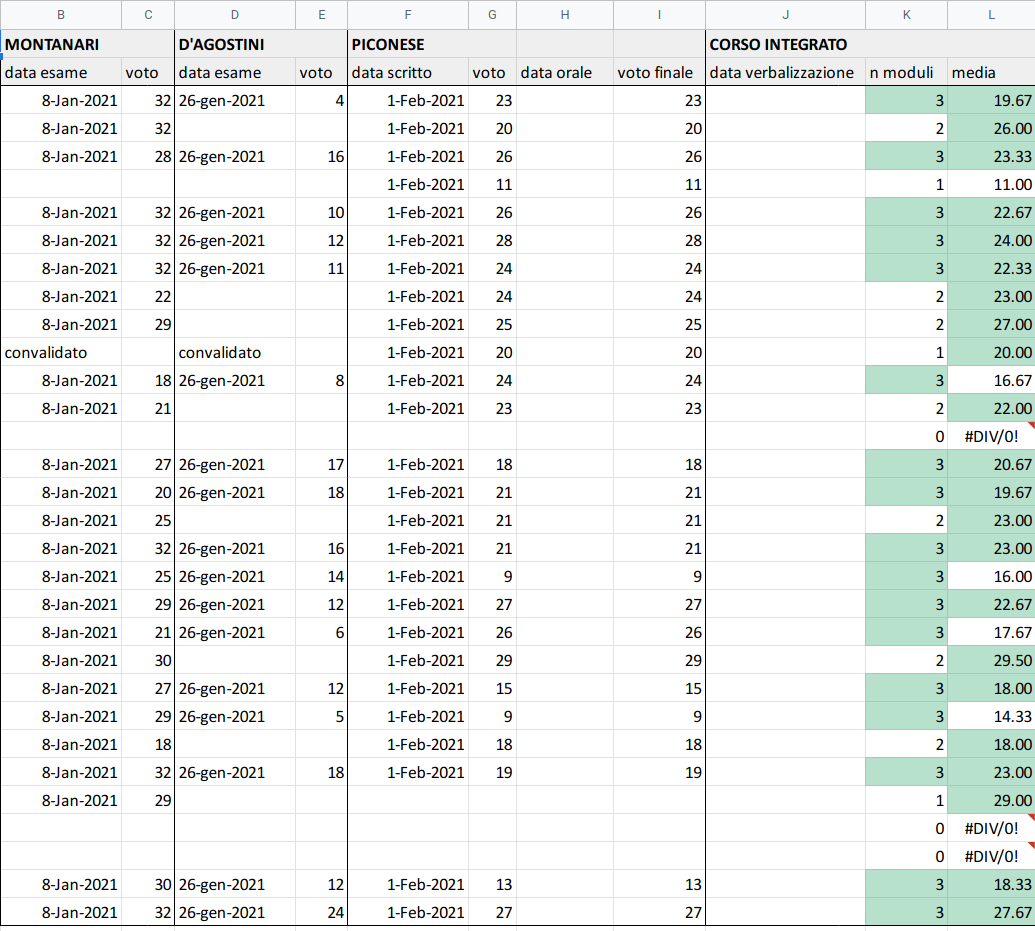The width and height of the screenshot is (1035, 931).
Task: Select the 'data scritto' header cell
Action: click(x=408, y=73)
